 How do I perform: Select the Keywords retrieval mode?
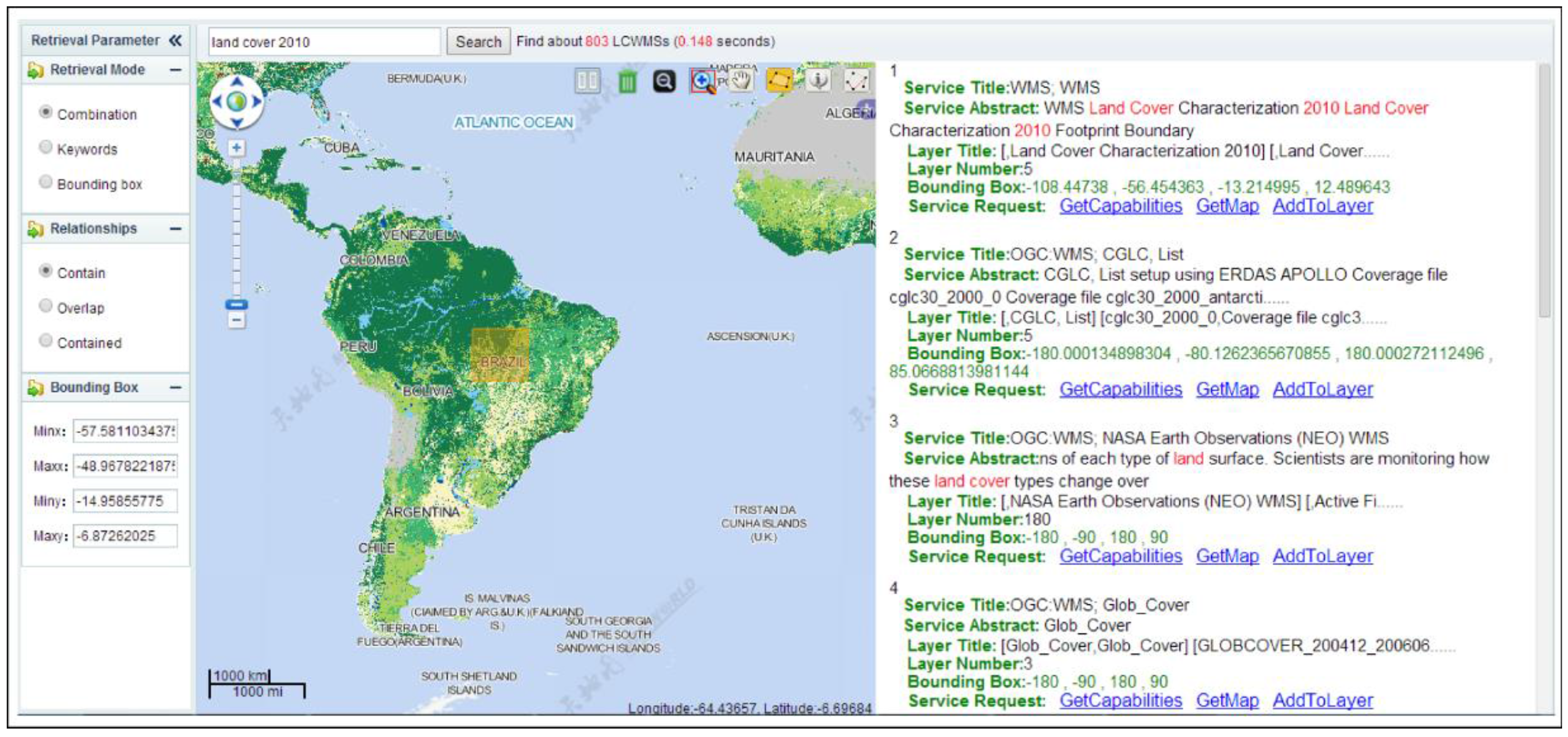[46, 147]
